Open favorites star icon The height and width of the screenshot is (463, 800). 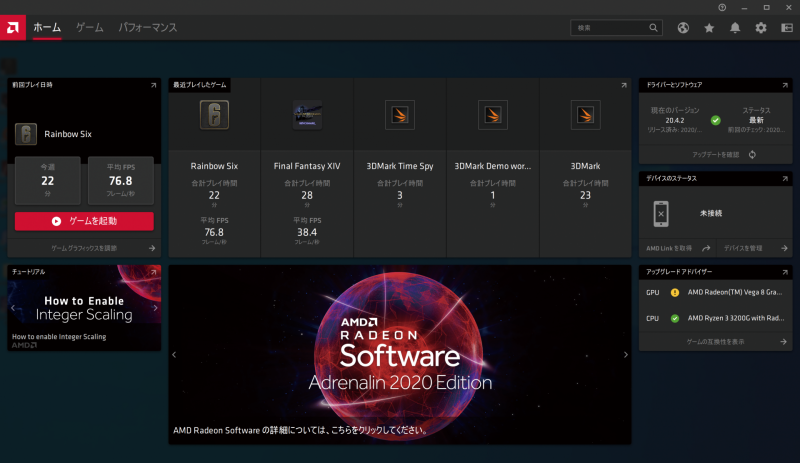pos(709,28)
